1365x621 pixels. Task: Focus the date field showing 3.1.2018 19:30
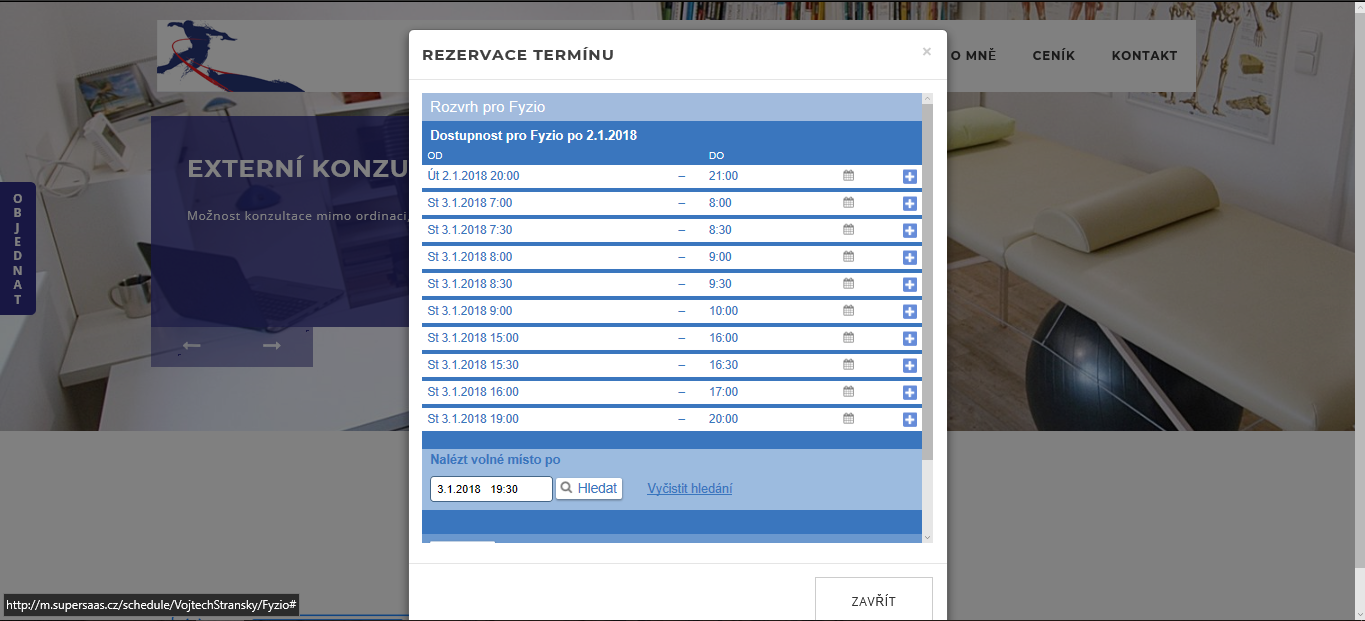click(x=490, y=489)
